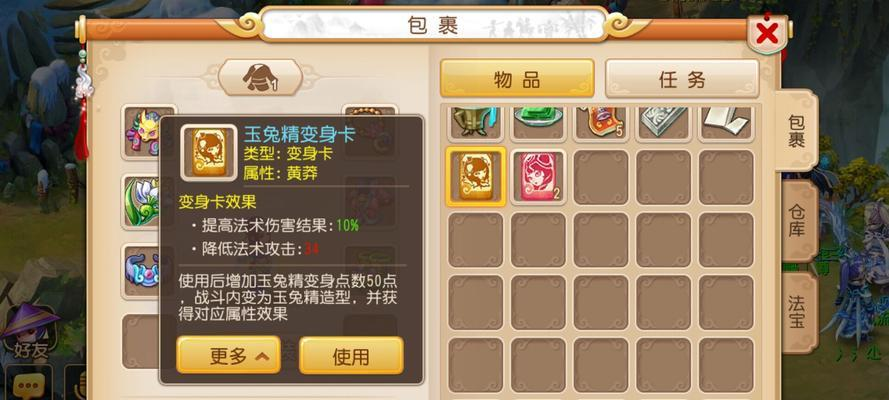Close the inventory with red X
Screen dimensions: 889x400
tap(767, 34)
